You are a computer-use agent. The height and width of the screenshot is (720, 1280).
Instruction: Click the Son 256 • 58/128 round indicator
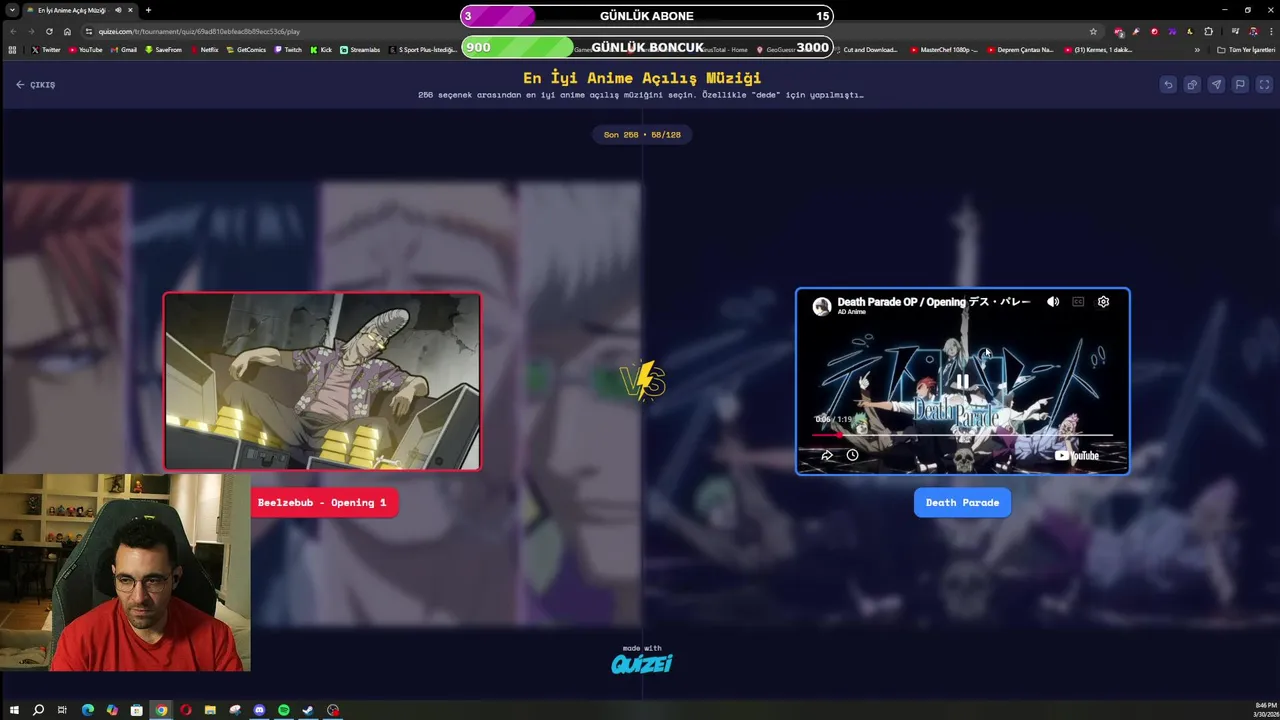pos(642,134)
